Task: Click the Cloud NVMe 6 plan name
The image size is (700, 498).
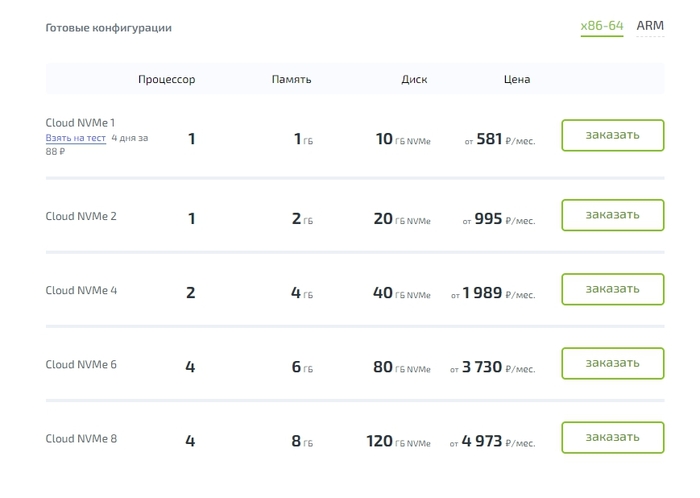Action: (81, 365)
